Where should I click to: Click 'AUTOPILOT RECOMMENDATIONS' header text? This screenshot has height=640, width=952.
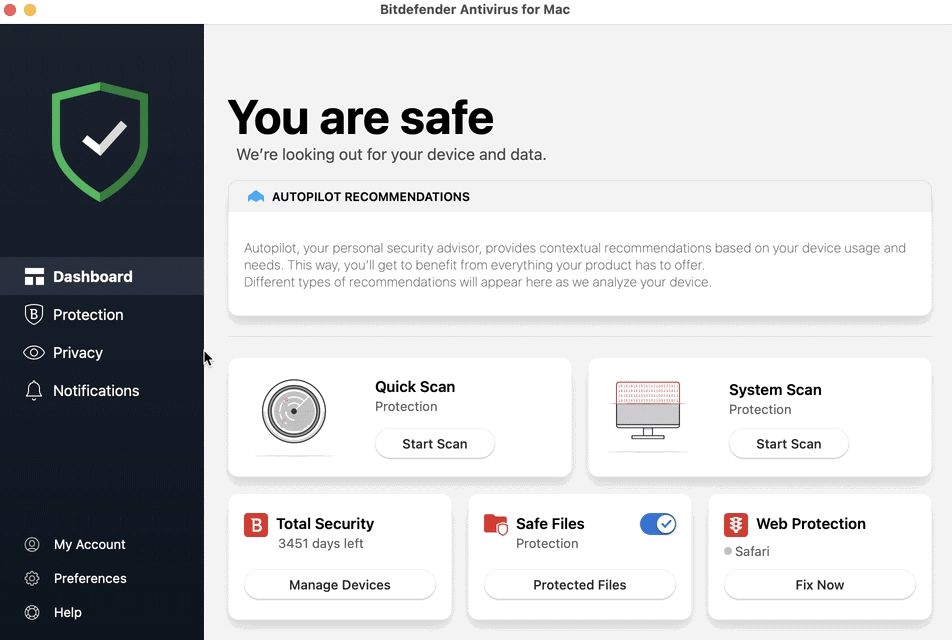tap(371, 197)
